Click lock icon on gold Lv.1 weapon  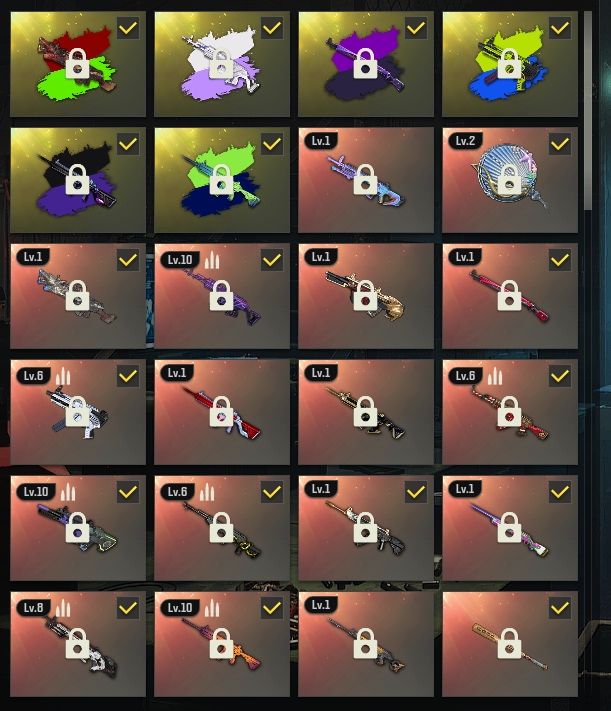366,296
